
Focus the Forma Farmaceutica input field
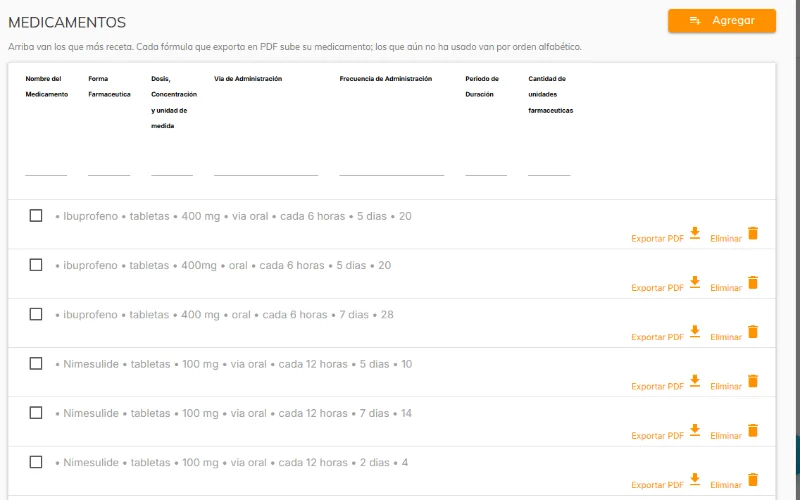click(x=109, y=168)
